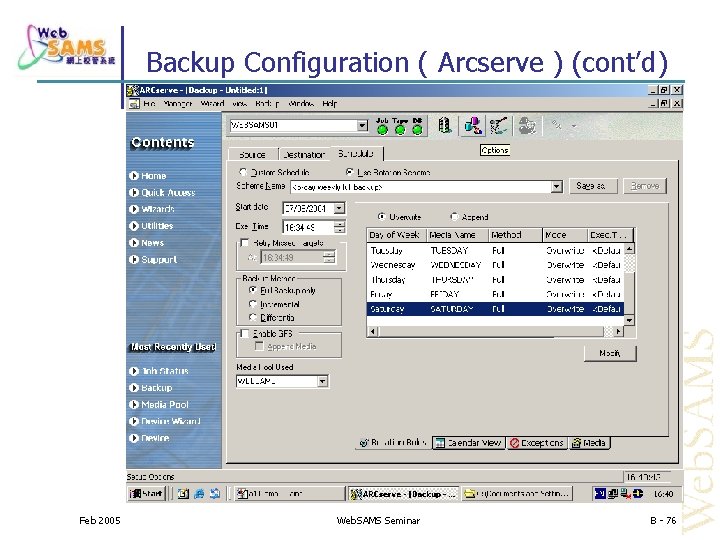
Task: Open the Documents and Settings taskbar window
Action: [517, 494]
